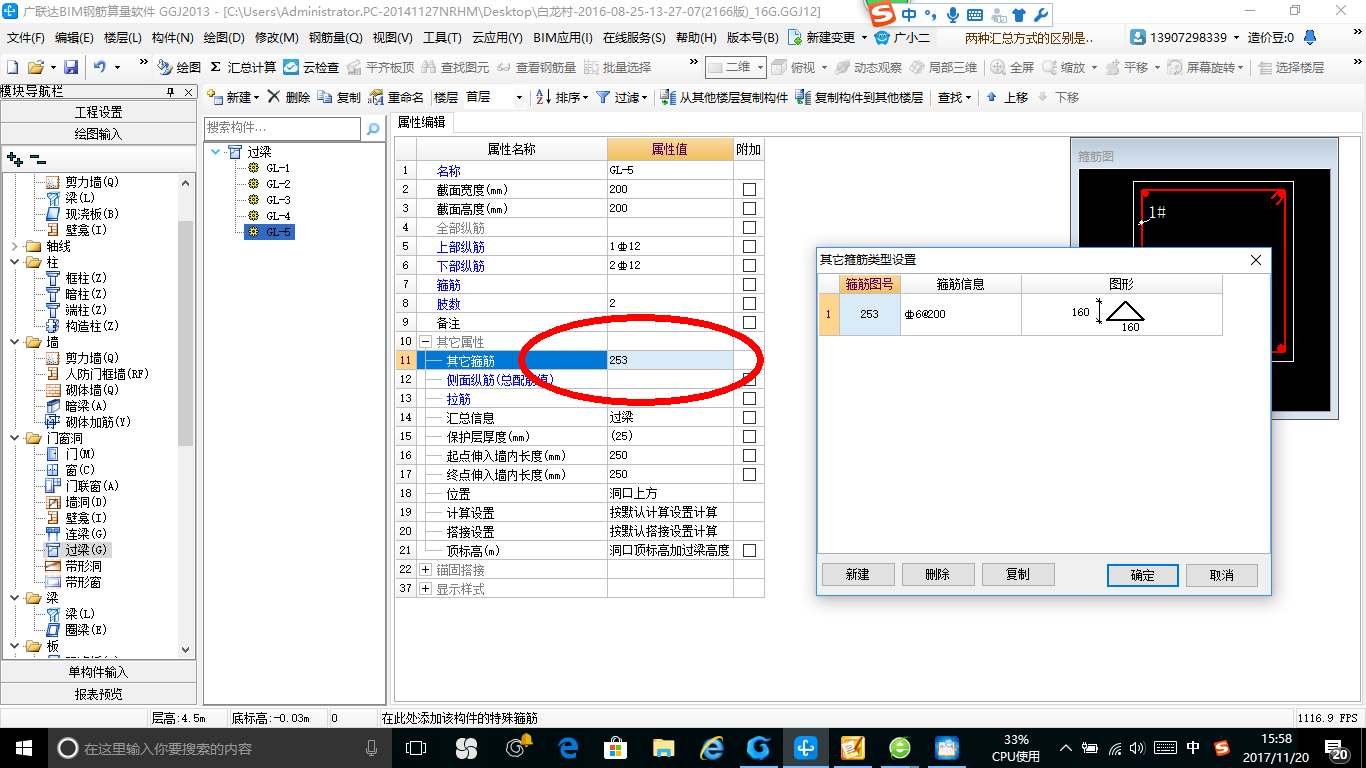Click 从其他楼层复制构件
1366x768 pixels.
(x=724, y=97)
